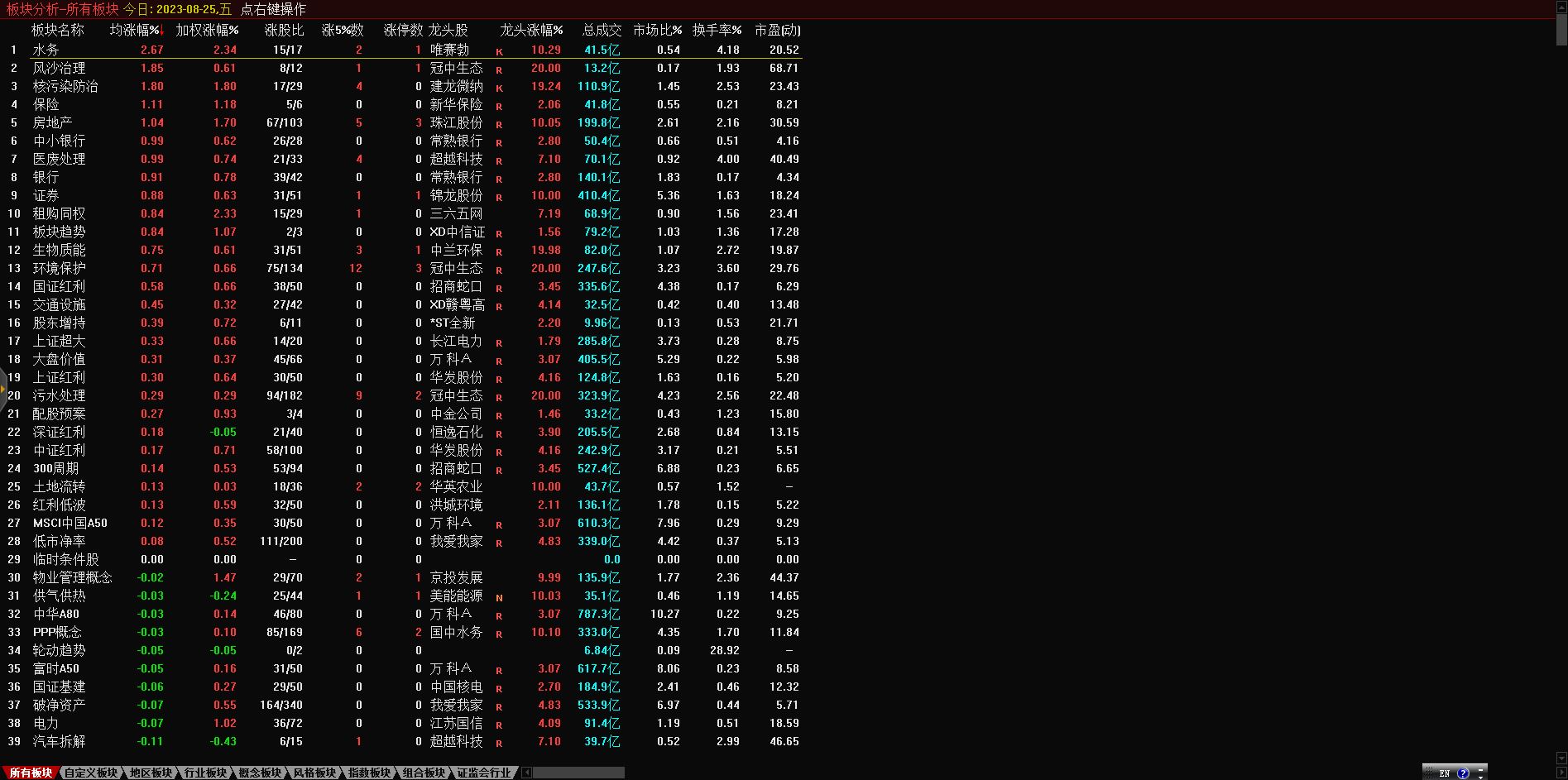Screen dimensions: 1568x780
Task: Switch to the 概念板块 tab
Action: click(x=259, y=773)
